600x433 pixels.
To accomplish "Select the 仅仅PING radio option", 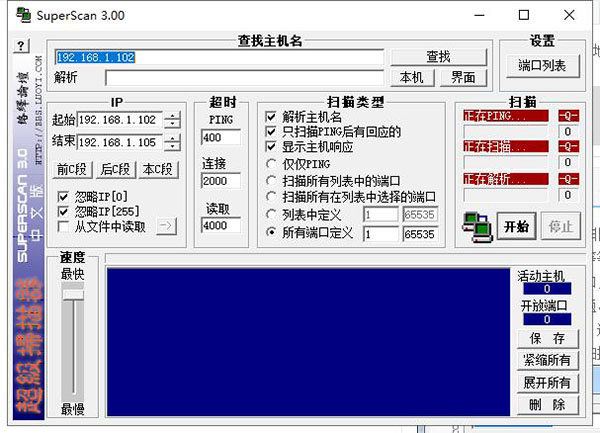I will [x=271, y=164].
